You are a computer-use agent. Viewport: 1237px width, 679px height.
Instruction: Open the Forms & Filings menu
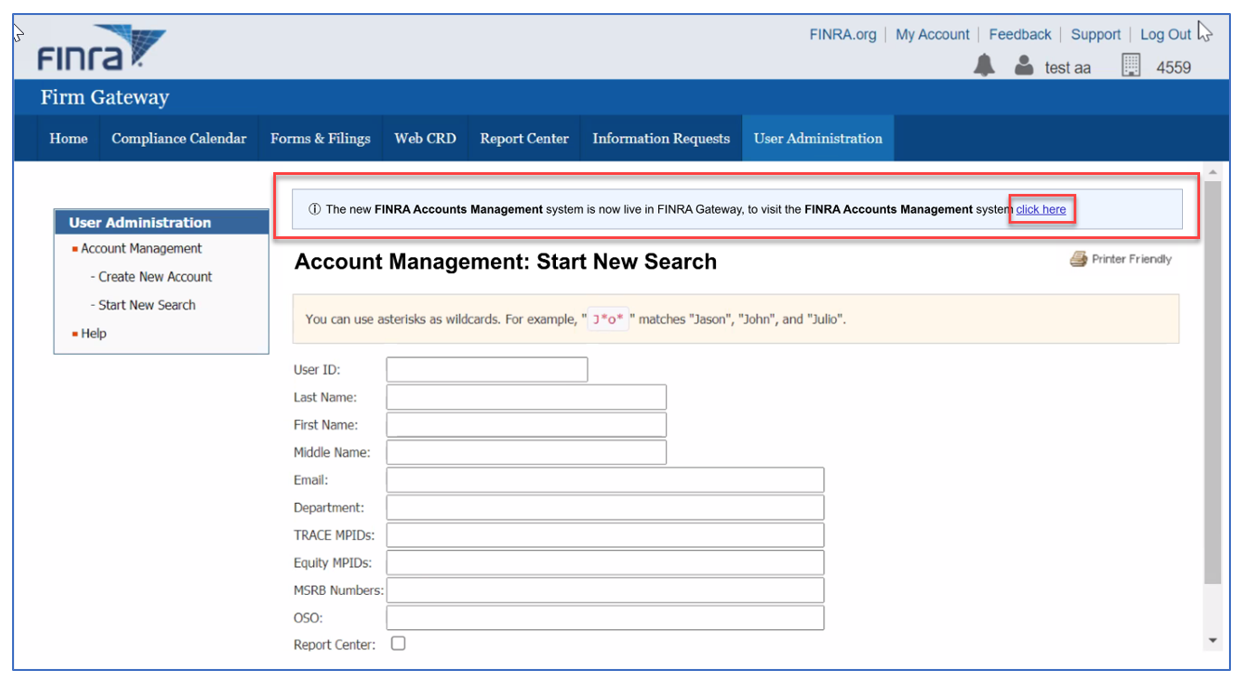click(320, 138)
